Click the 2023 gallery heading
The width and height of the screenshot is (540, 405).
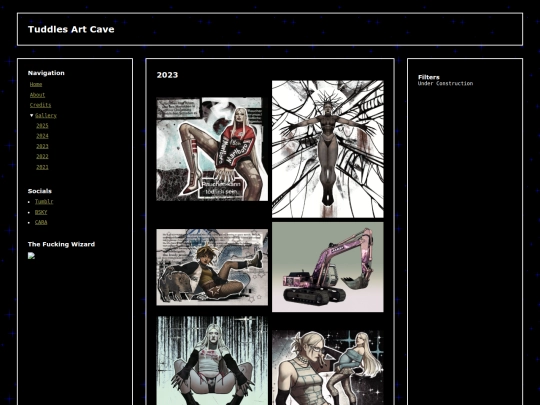tap(167, 75)
